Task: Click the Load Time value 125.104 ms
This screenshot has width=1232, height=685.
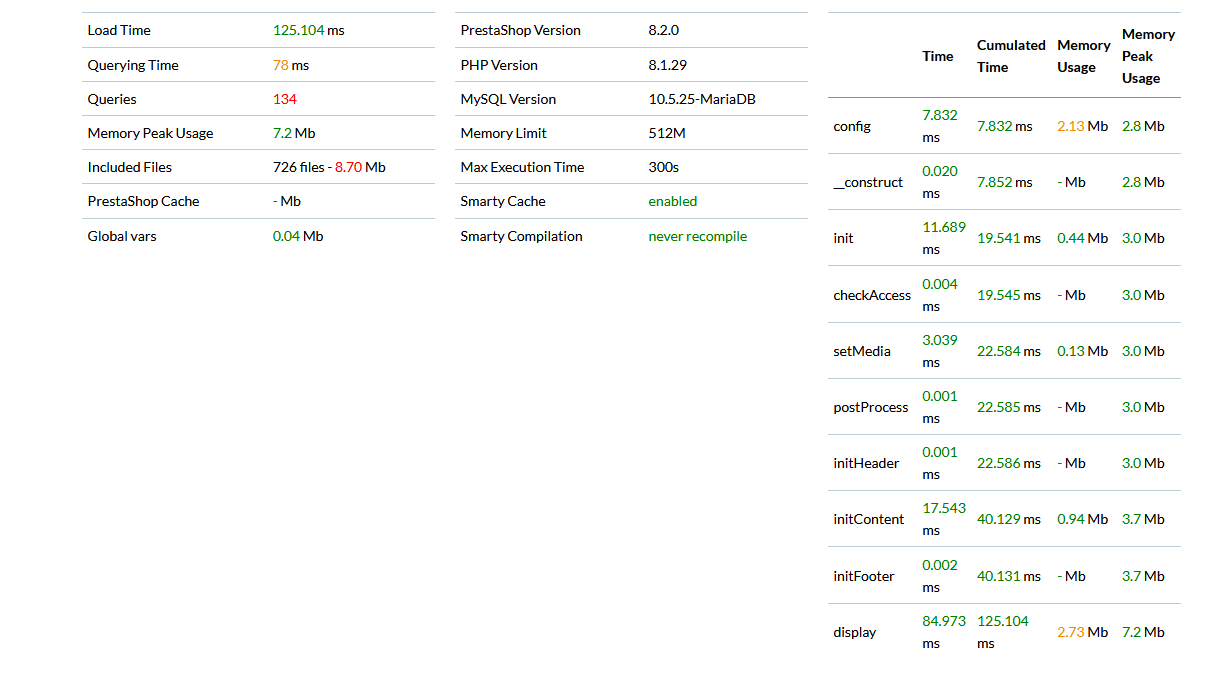Action: [x=308, y=30]
